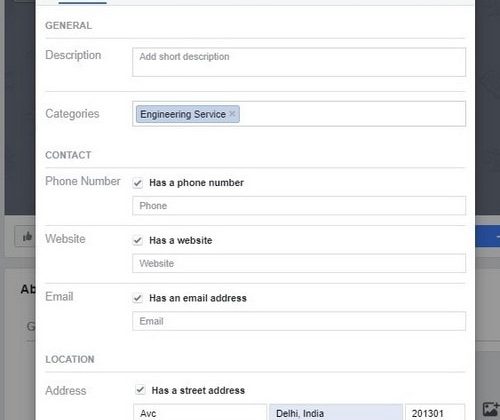Uncheck Has a phone number
The image size is (500, 420).
coord(138,183)
